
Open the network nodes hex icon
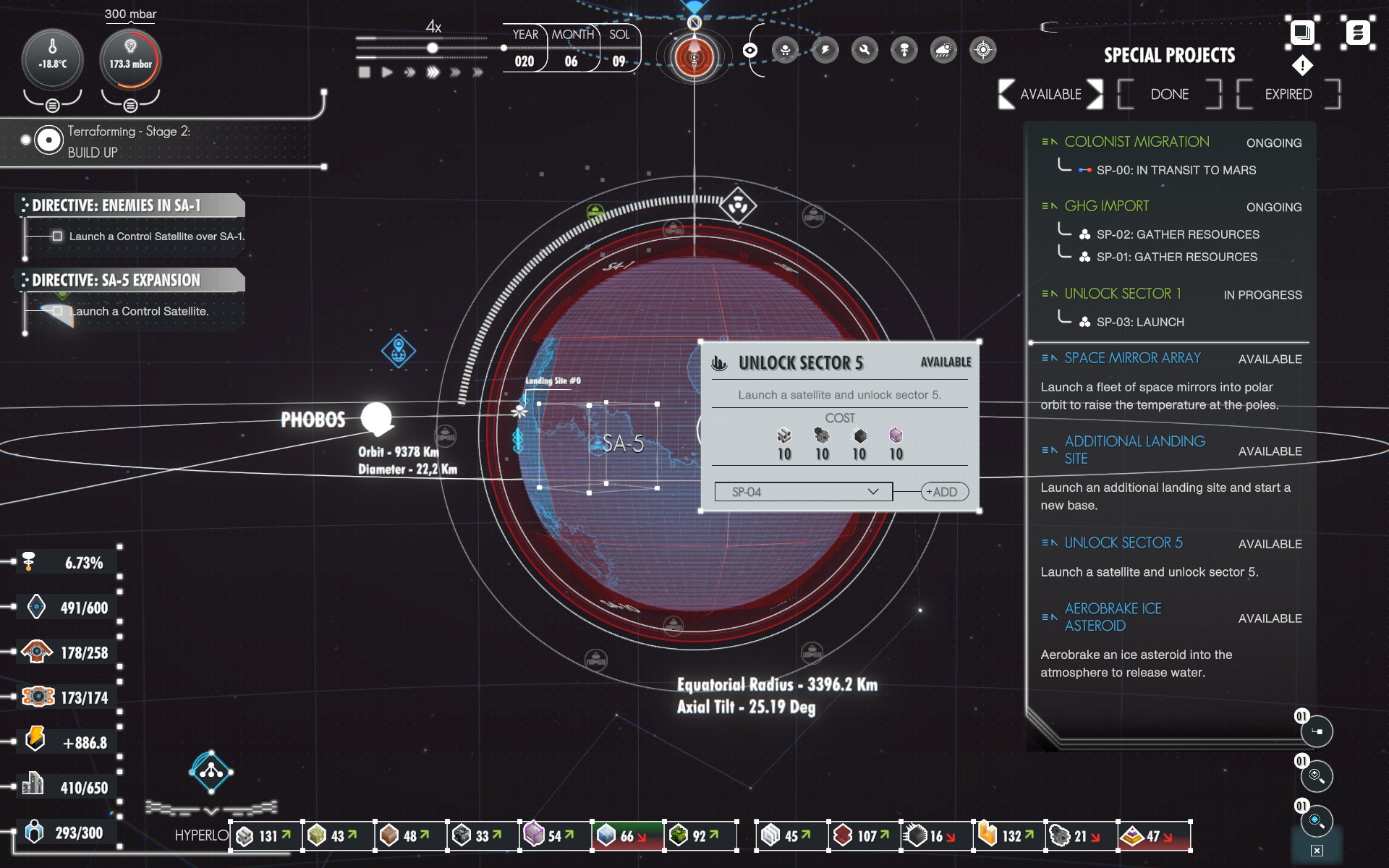(211, 771)
